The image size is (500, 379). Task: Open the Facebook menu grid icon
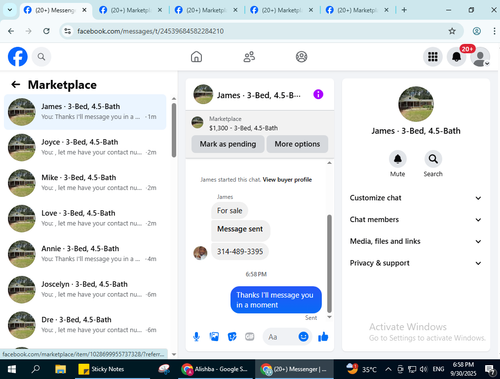pyautogui.click(x=433, y=57)
